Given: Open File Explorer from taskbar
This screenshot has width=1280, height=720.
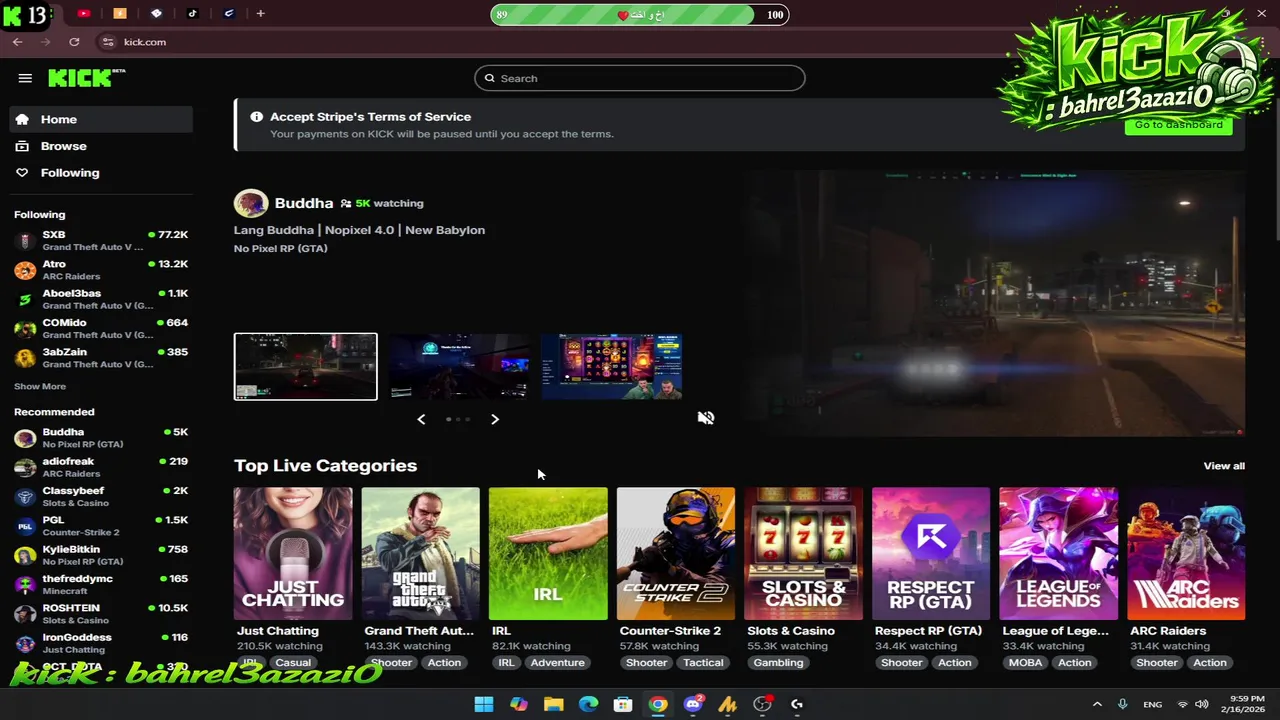Looking at the screenshot, I should click(x=553, y=704).
